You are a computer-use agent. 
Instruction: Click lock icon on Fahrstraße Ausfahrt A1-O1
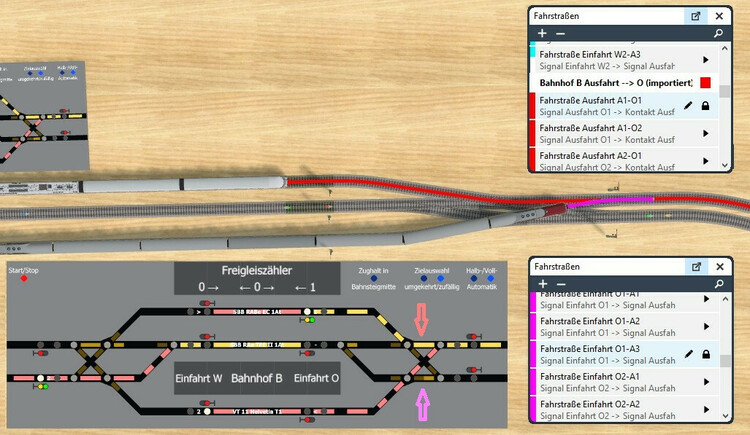tap(705, 105)
